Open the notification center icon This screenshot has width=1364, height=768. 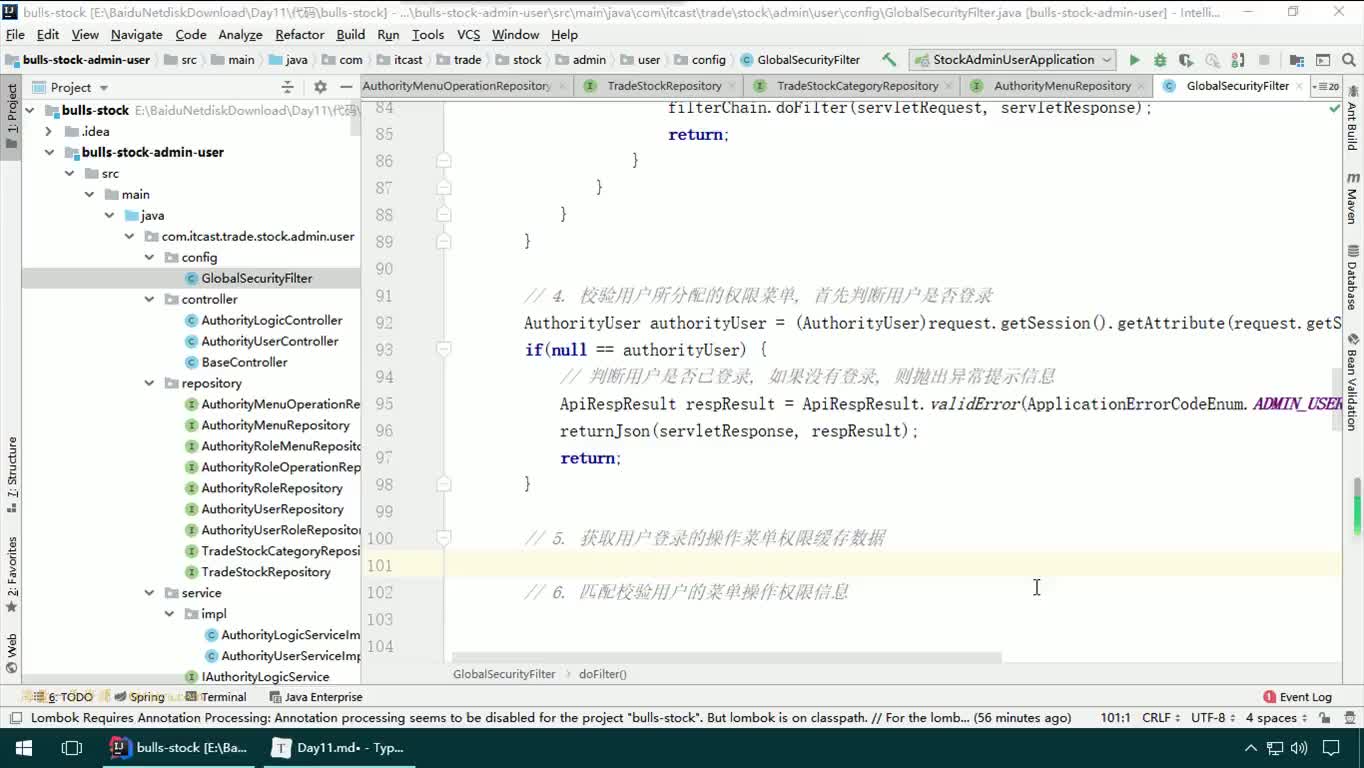pyautogui.click(x=1333, y=748)
